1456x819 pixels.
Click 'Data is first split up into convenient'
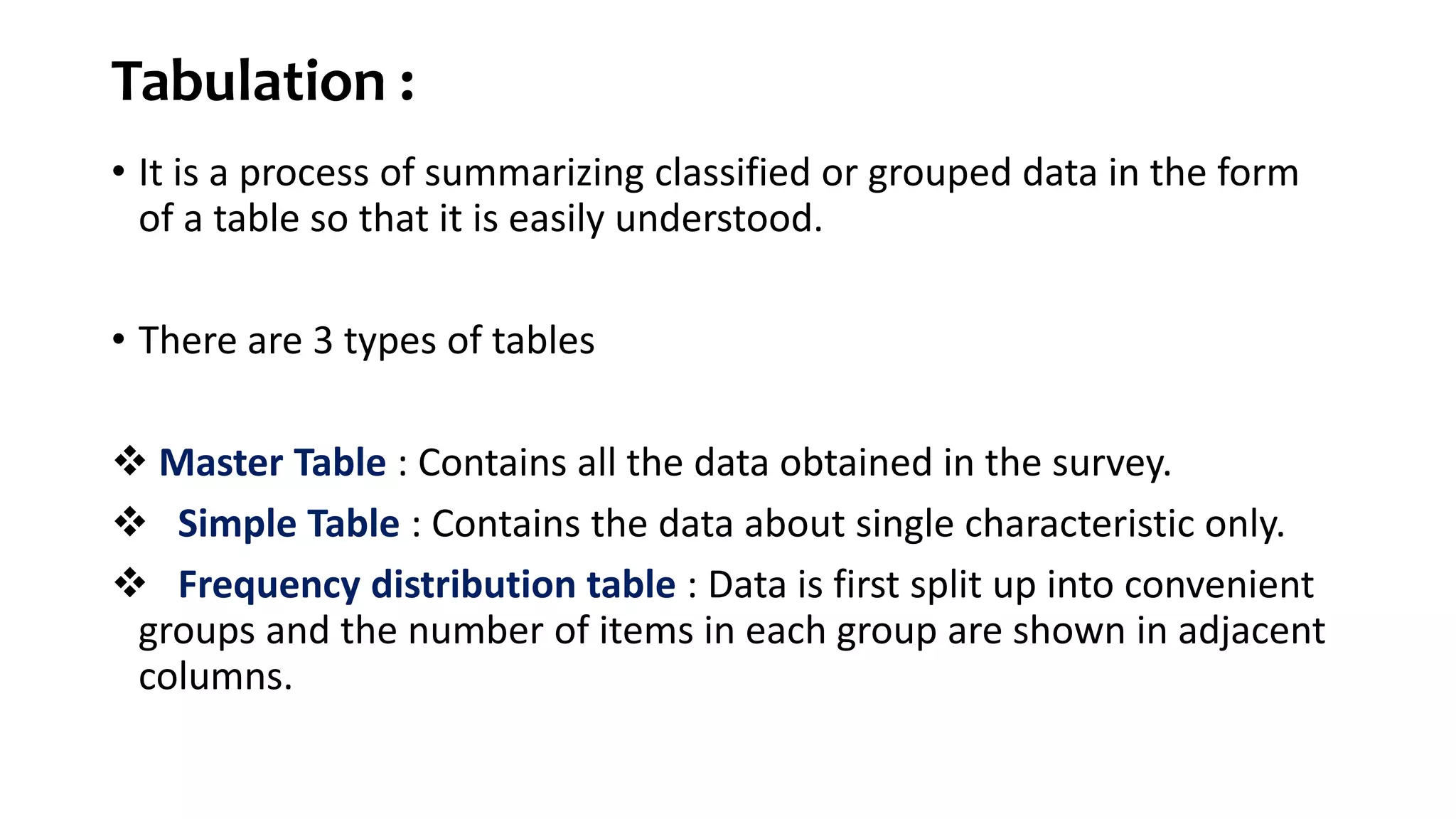tap(1010, 584)
